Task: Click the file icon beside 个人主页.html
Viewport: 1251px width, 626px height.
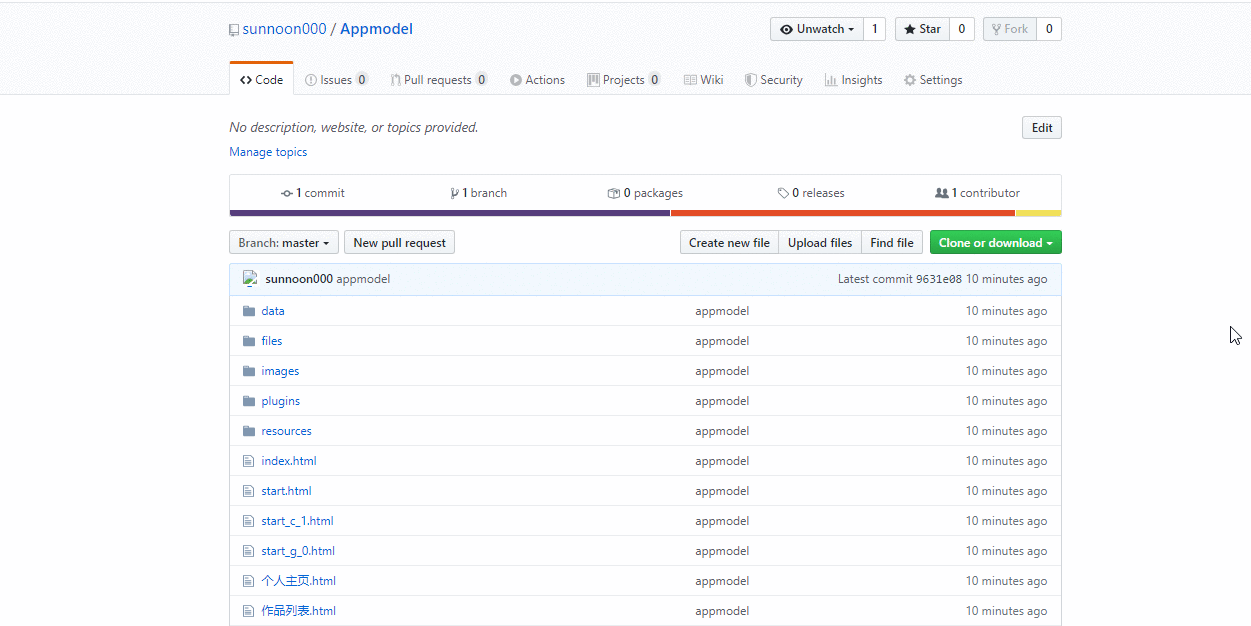Action: click(x=249, y=581)
